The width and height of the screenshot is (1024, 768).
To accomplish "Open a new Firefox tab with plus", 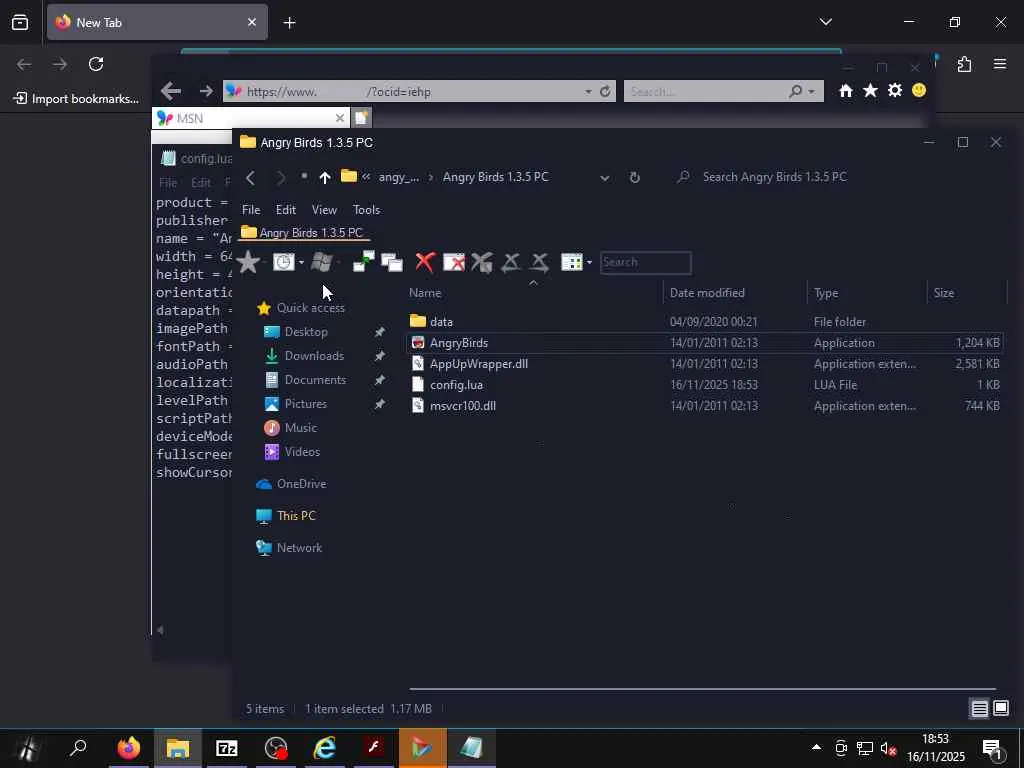I will [x=289, y=23].
